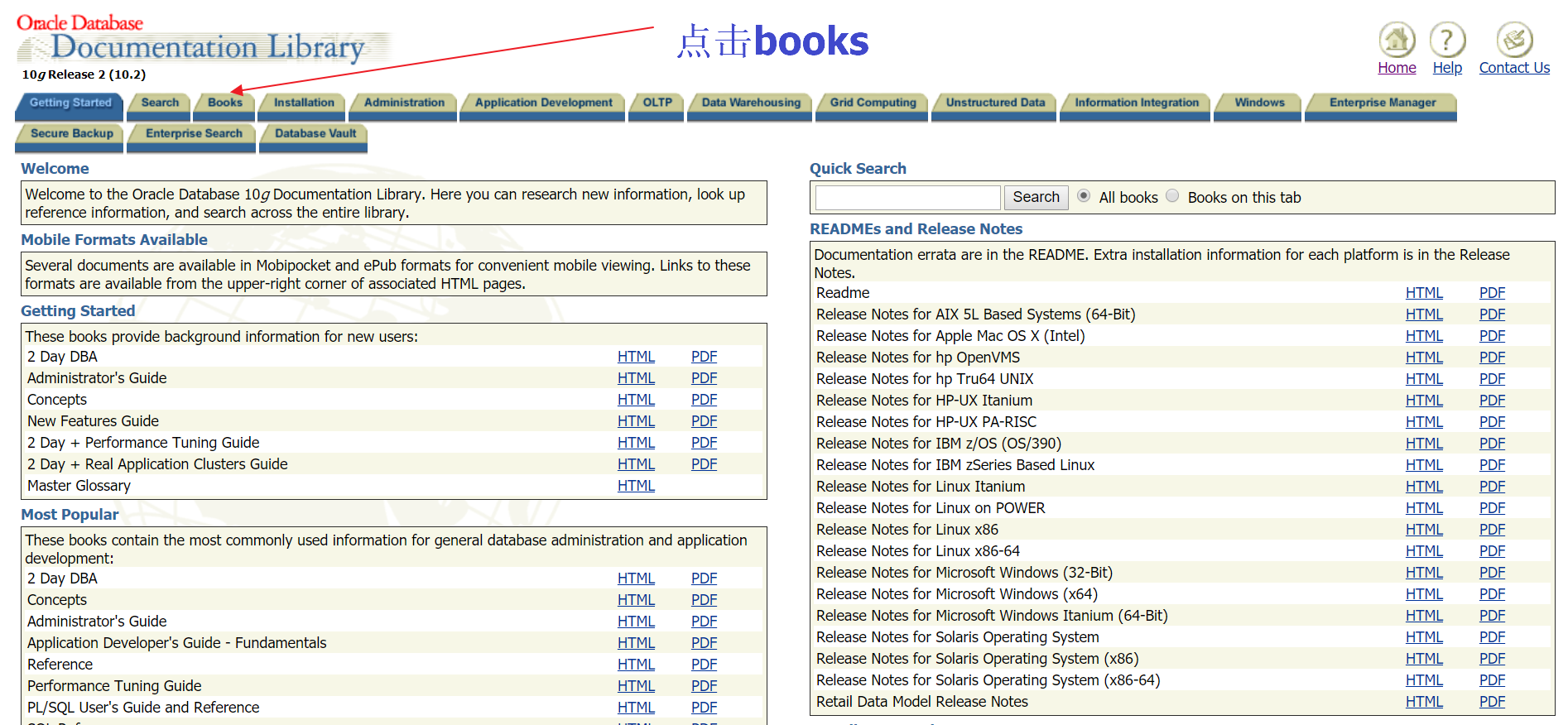Open PDF Retail Data Model Release Notes
The height and width of the screenshot is (725, 1568).
(x=1492, y=702)
